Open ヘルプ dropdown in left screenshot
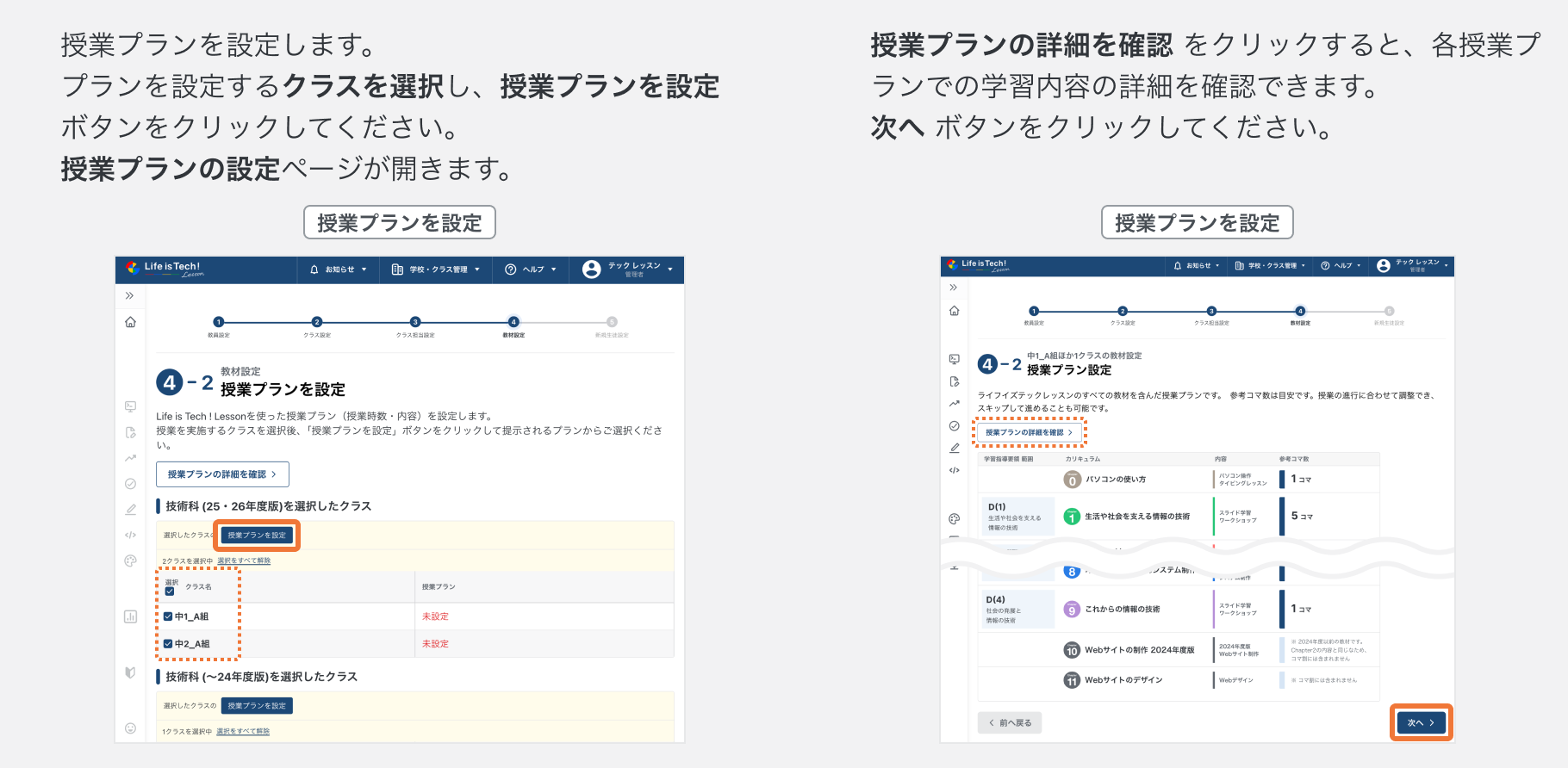This screenshot has width=1568, height=768. [x=531, y=269]
